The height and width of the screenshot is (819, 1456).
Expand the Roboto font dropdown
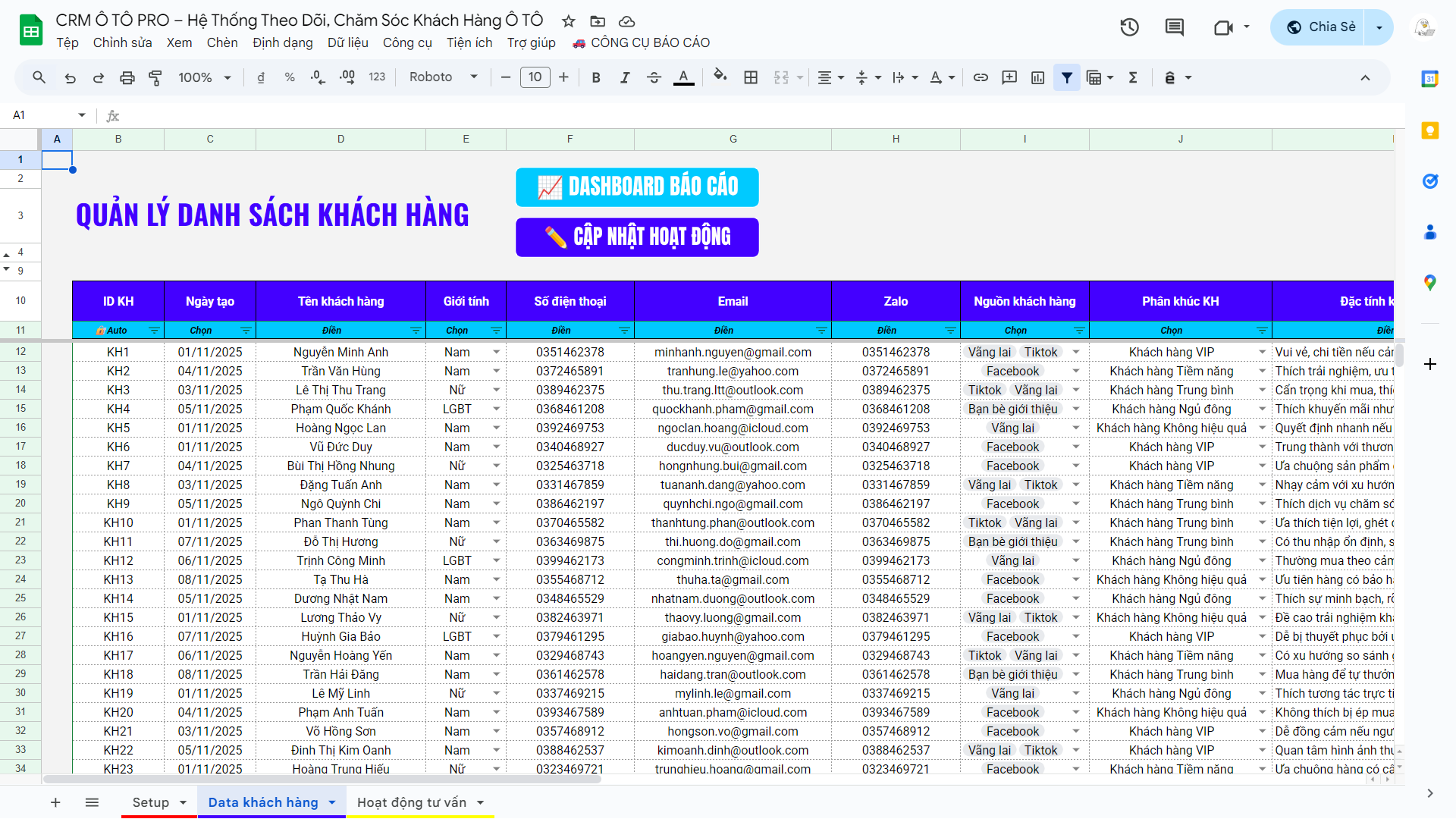444,77
